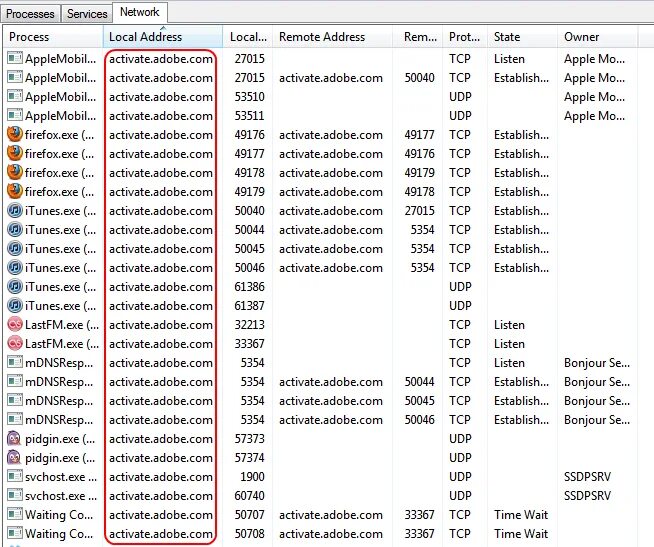Click iTunes icon on port 61386 row
This screenshot has height=547, width=654.
pyautogui.click(x=15, y=286)
